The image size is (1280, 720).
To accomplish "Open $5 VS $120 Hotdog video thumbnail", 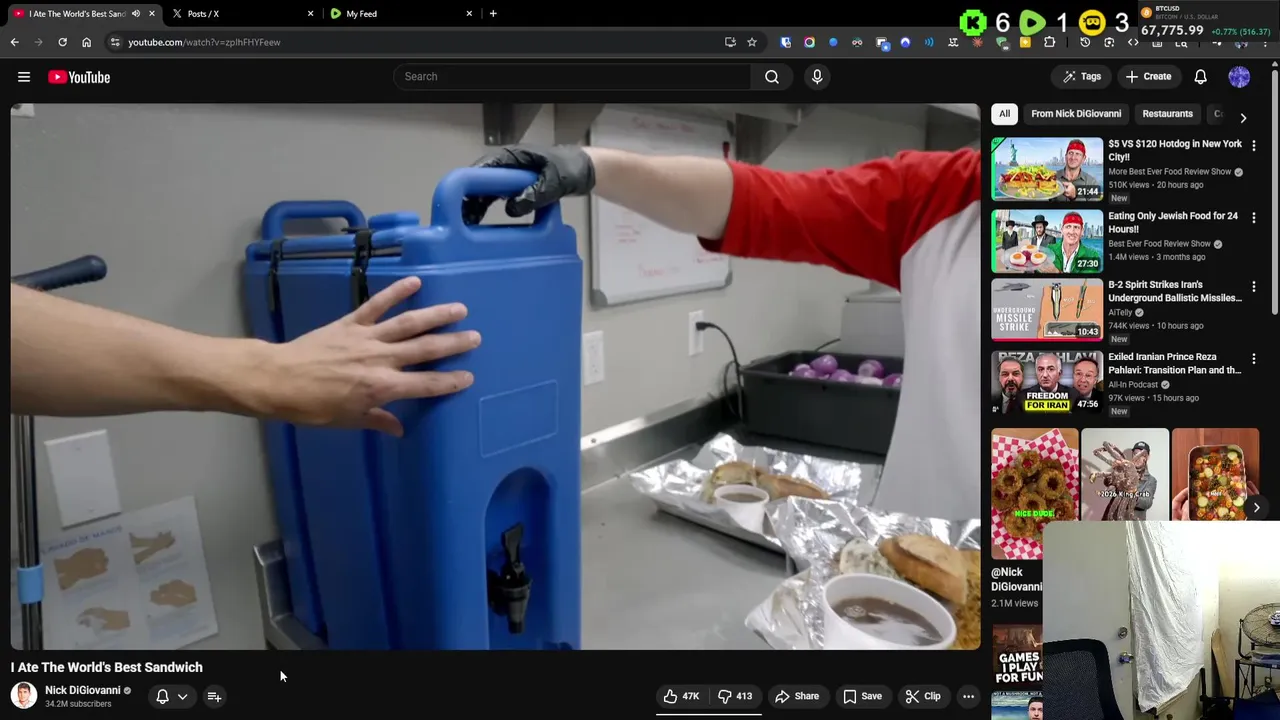I will coord(1047,169).
